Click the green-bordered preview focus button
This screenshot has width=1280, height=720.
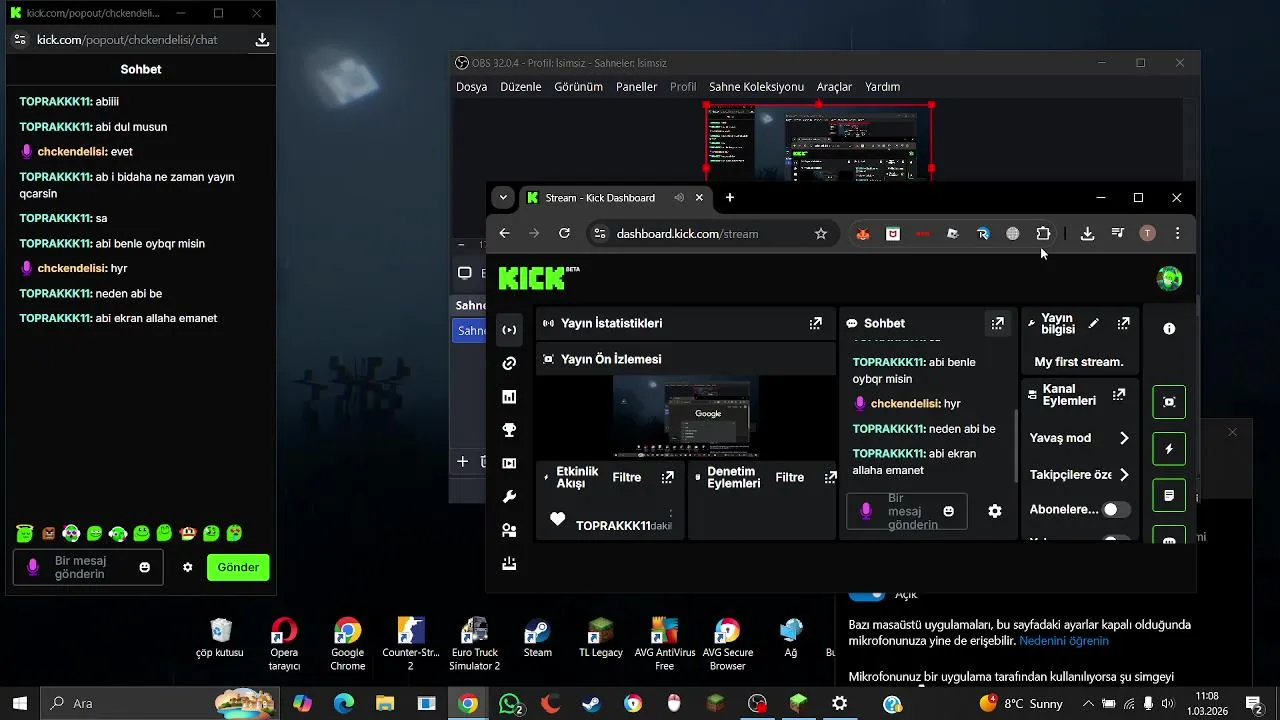click(1169, 402)
